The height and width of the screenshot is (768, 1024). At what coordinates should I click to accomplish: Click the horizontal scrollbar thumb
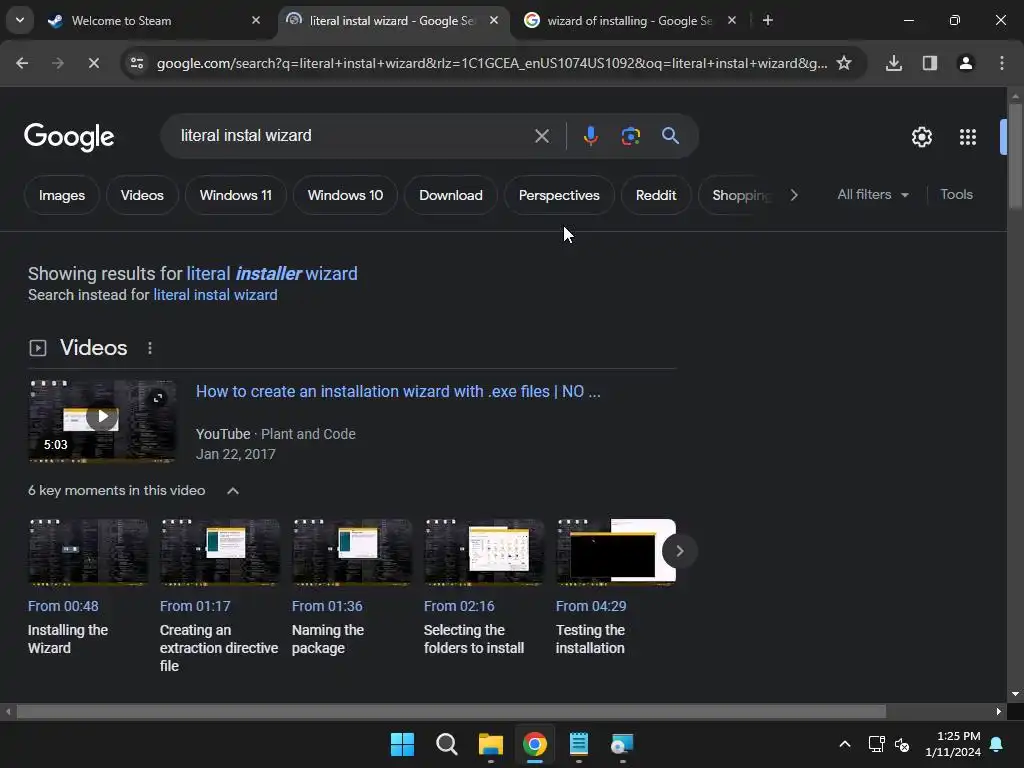451,711
